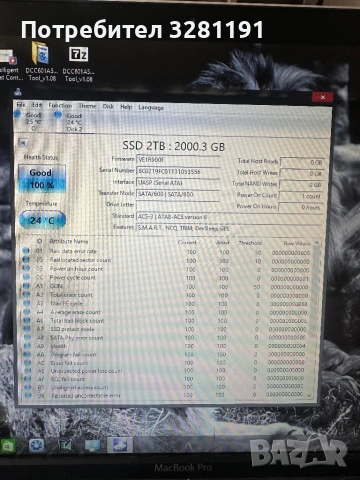
Task: Close the CrystalDiskInfo window
Action: tap(322, 97)
